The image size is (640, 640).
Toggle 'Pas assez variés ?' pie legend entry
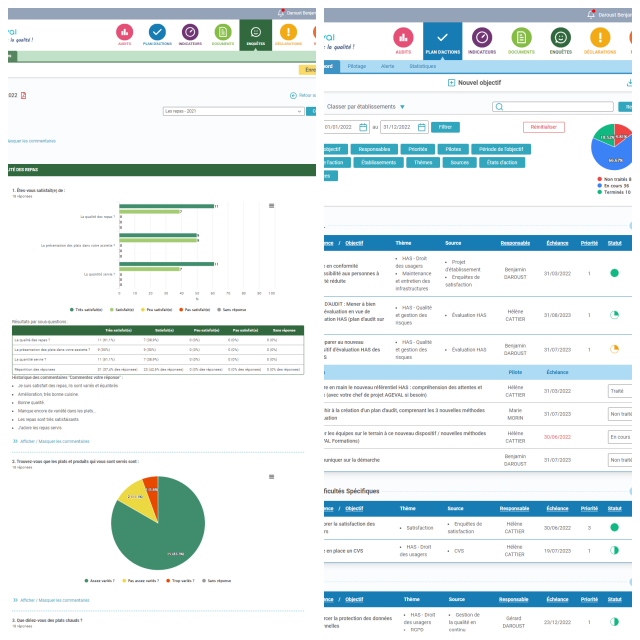pos(140,581)
